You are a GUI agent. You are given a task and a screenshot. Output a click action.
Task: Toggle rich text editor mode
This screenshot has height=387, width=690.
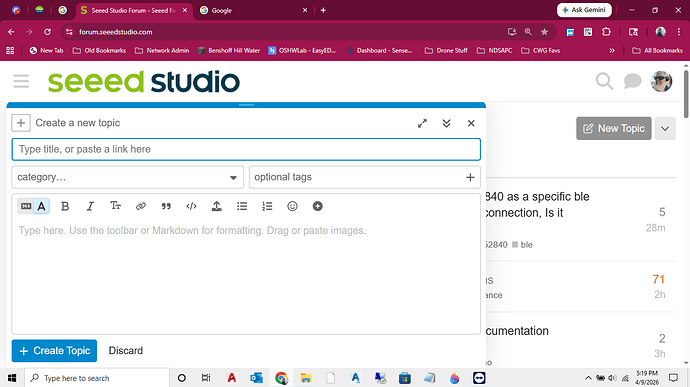click(41, 206)
